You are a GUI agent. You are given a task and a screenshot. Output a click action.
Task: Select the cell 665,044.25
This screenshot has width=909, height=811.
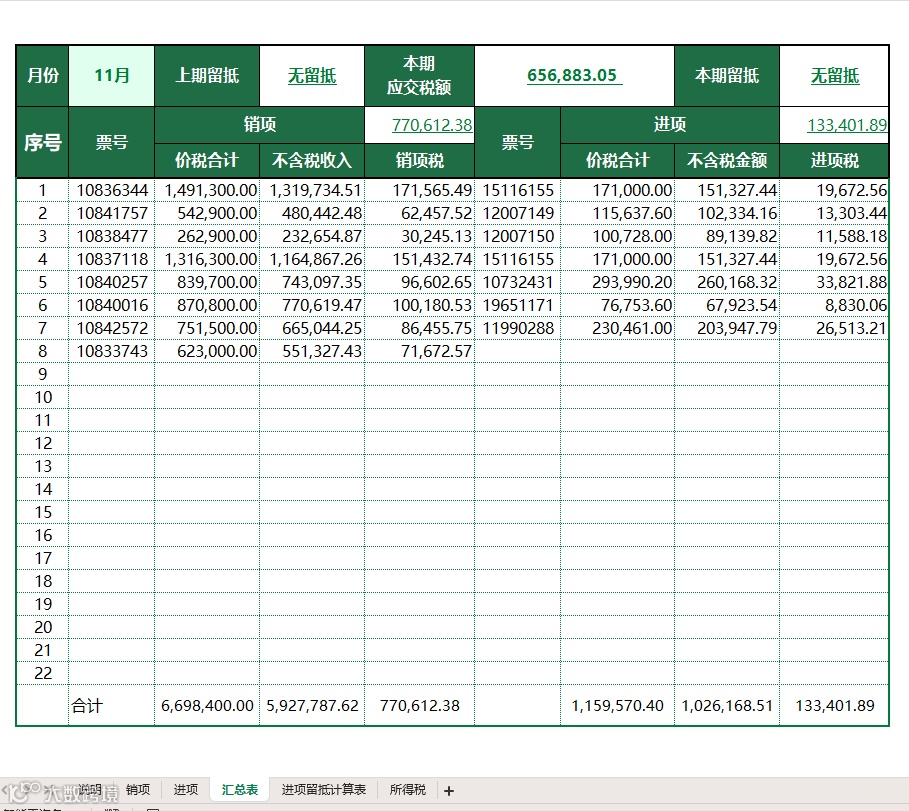[312, 328]
